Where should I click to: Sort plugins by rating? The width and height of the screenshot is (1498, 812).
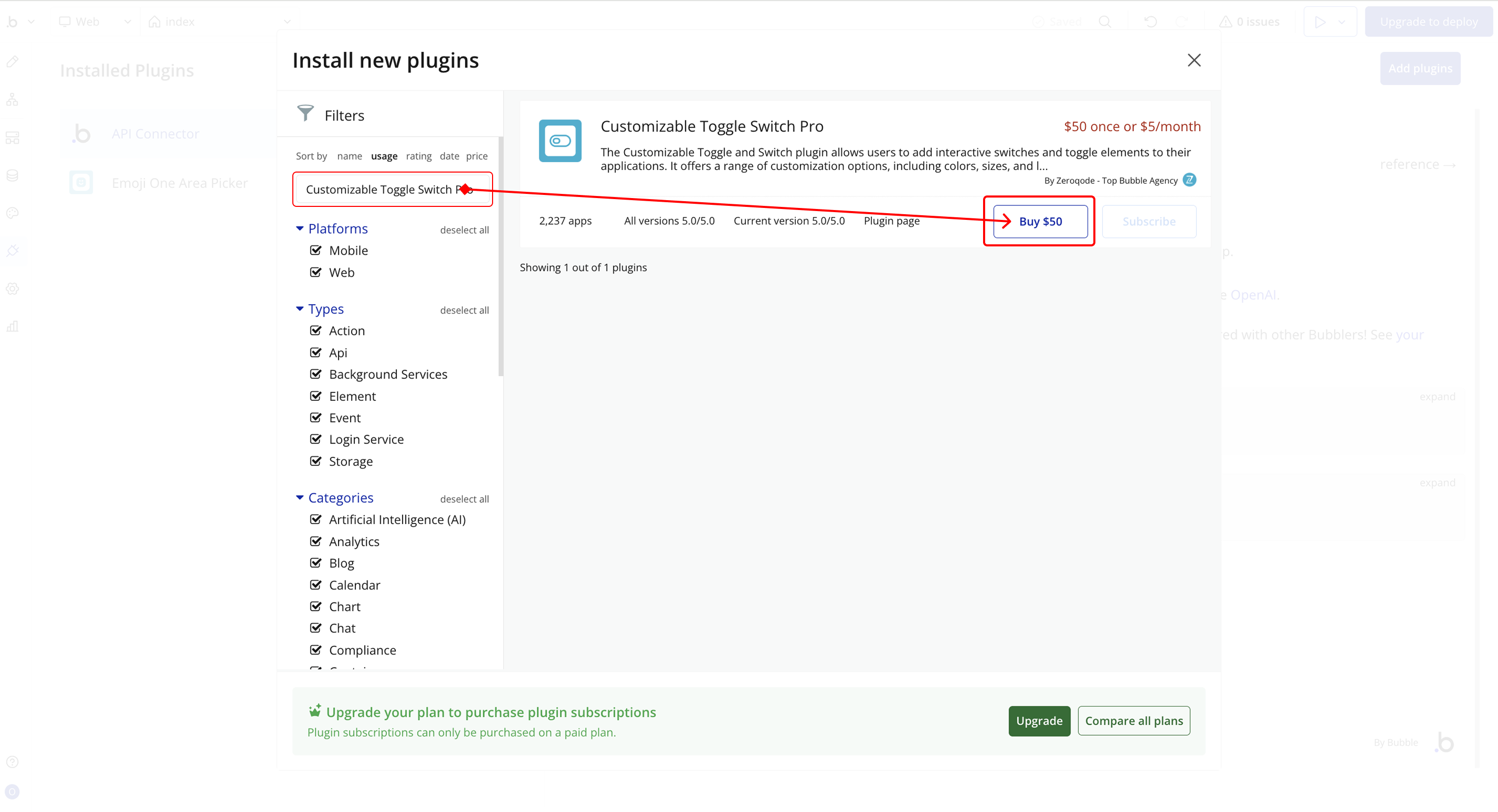419,156
